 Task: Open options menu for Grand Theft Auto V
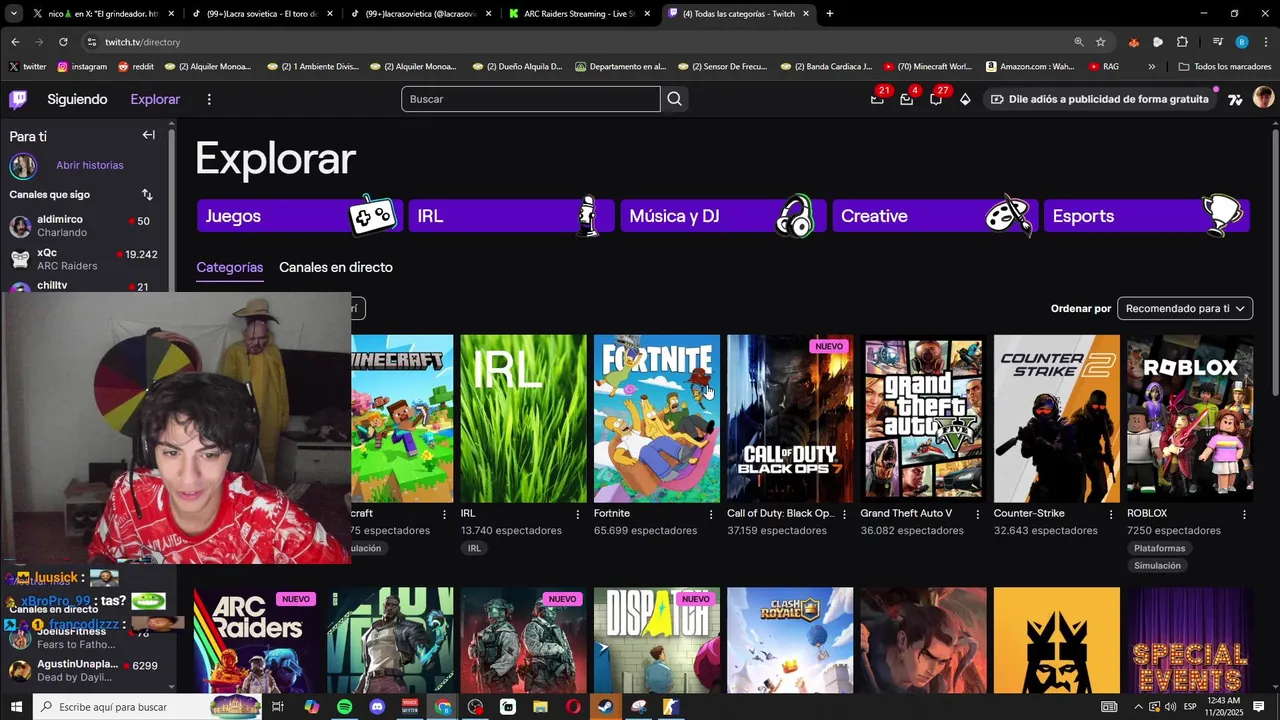click(977, 514)
